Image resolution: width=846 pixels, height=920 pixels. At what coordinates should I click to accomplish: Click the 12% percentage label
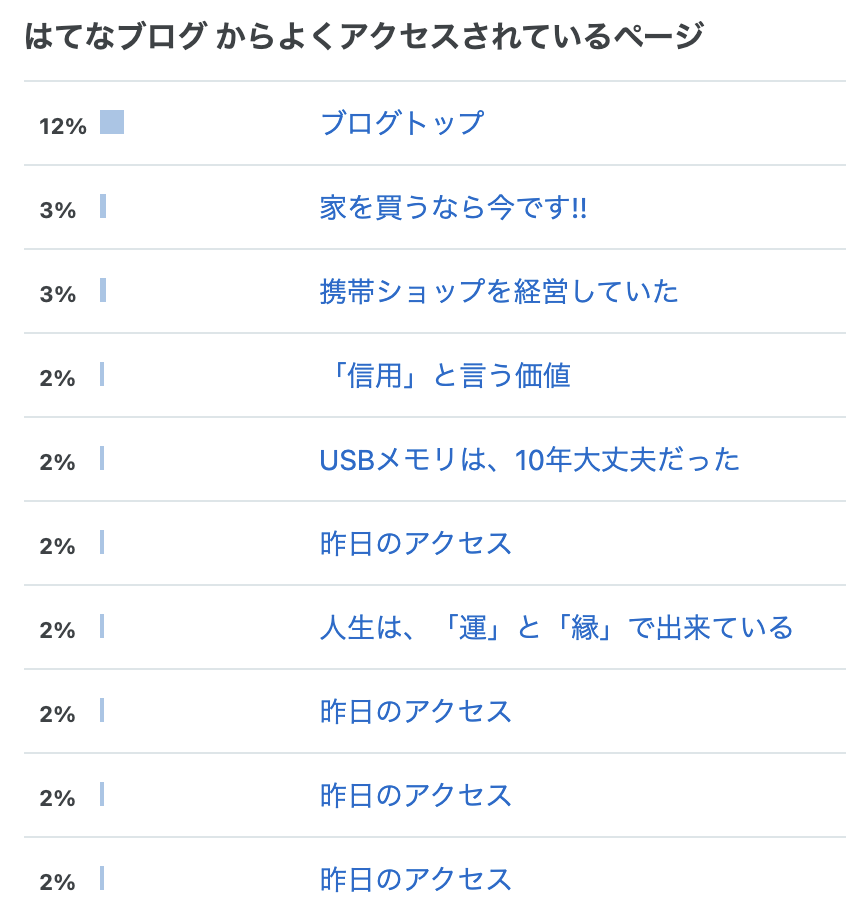63,126
